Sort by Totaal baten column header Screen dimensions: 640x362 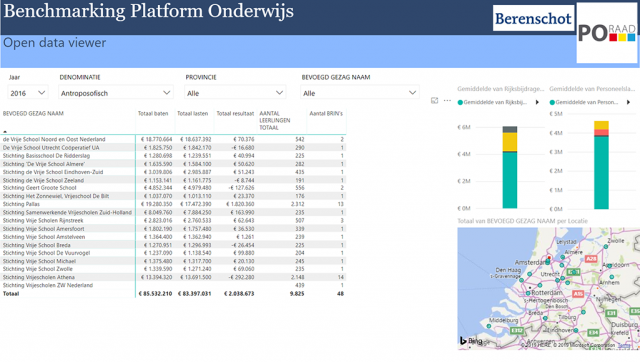153,113
